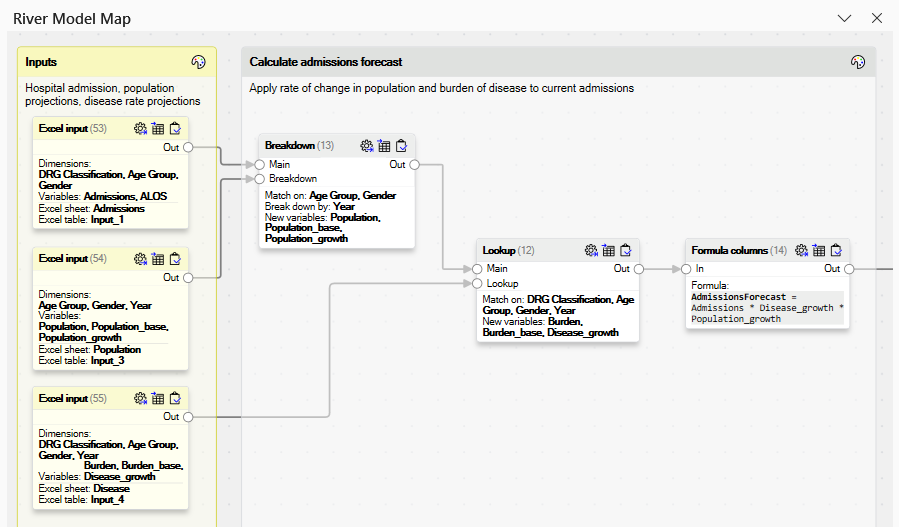Screen dimensions: 899x527
Task: Click 'Hospital admission, population projections' description
Action: [x=113, y=95]
